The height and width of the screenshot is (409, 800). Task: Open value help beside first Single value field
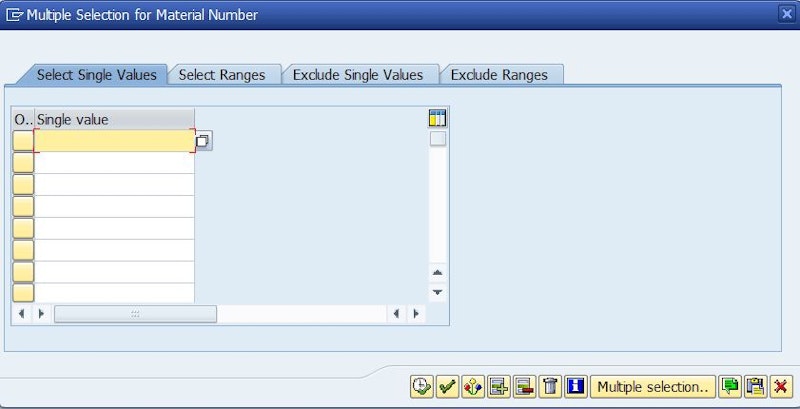pyautogui.click(x=203, y=141)
